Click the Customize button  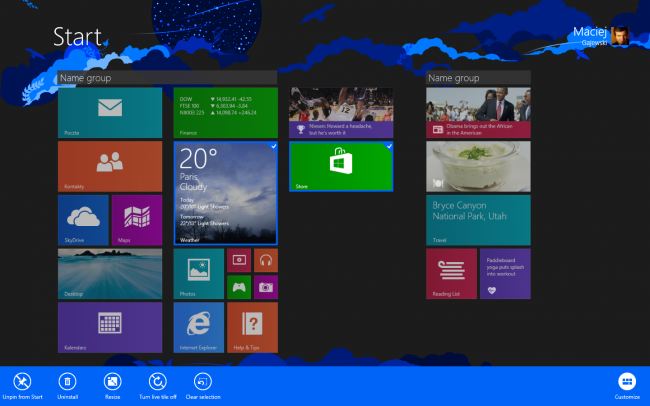point(627,386)
